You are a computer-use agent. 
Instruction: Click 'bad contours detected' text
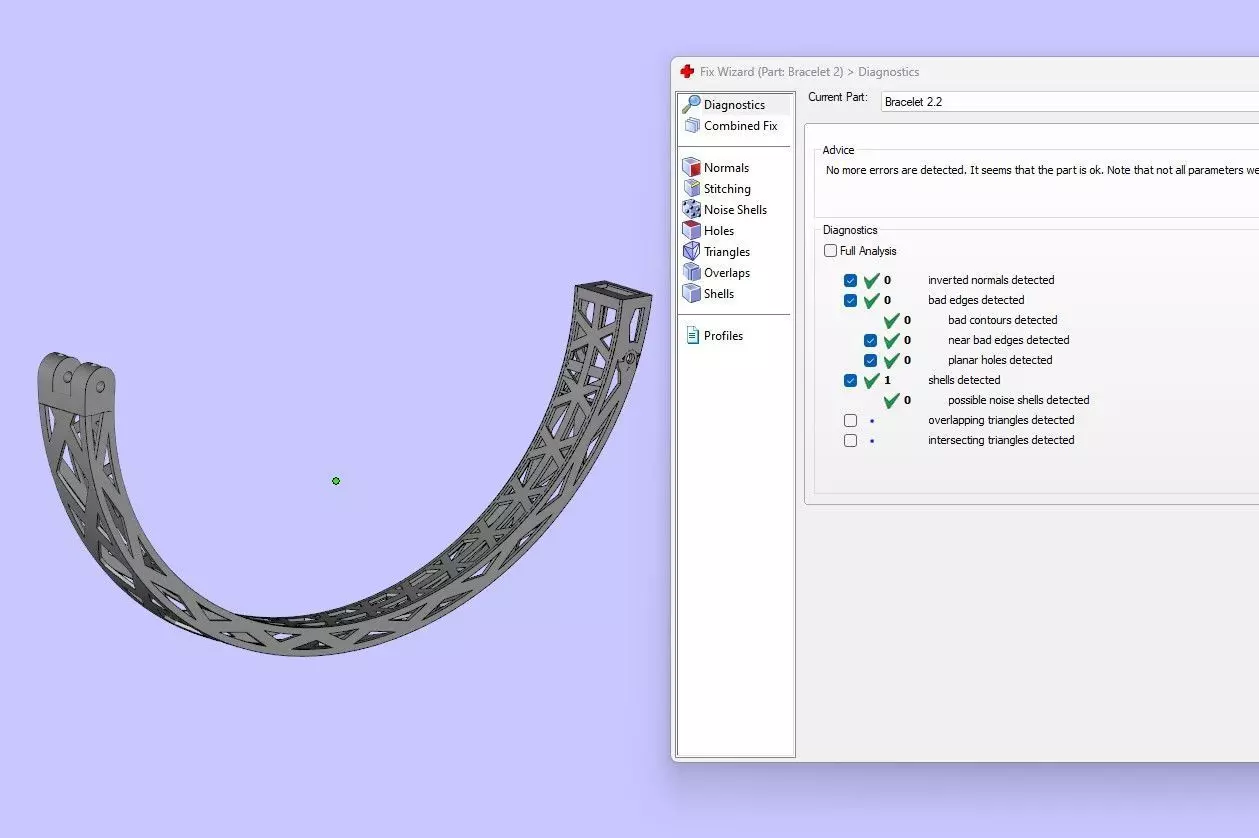(1003, 320)
